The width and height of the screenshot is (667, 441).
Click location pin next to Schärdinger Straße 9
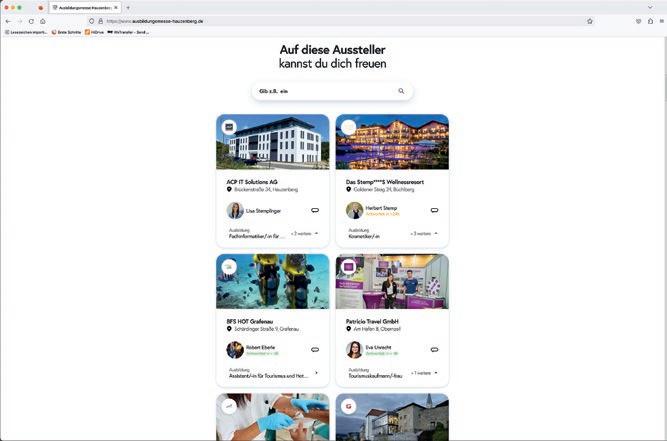229,329
